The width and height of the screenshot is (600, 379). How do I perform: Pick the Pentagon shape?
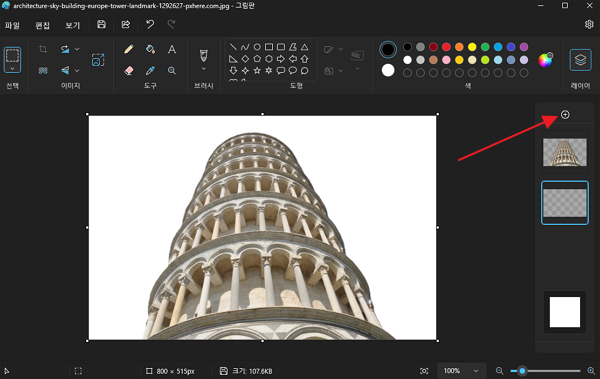257,59
